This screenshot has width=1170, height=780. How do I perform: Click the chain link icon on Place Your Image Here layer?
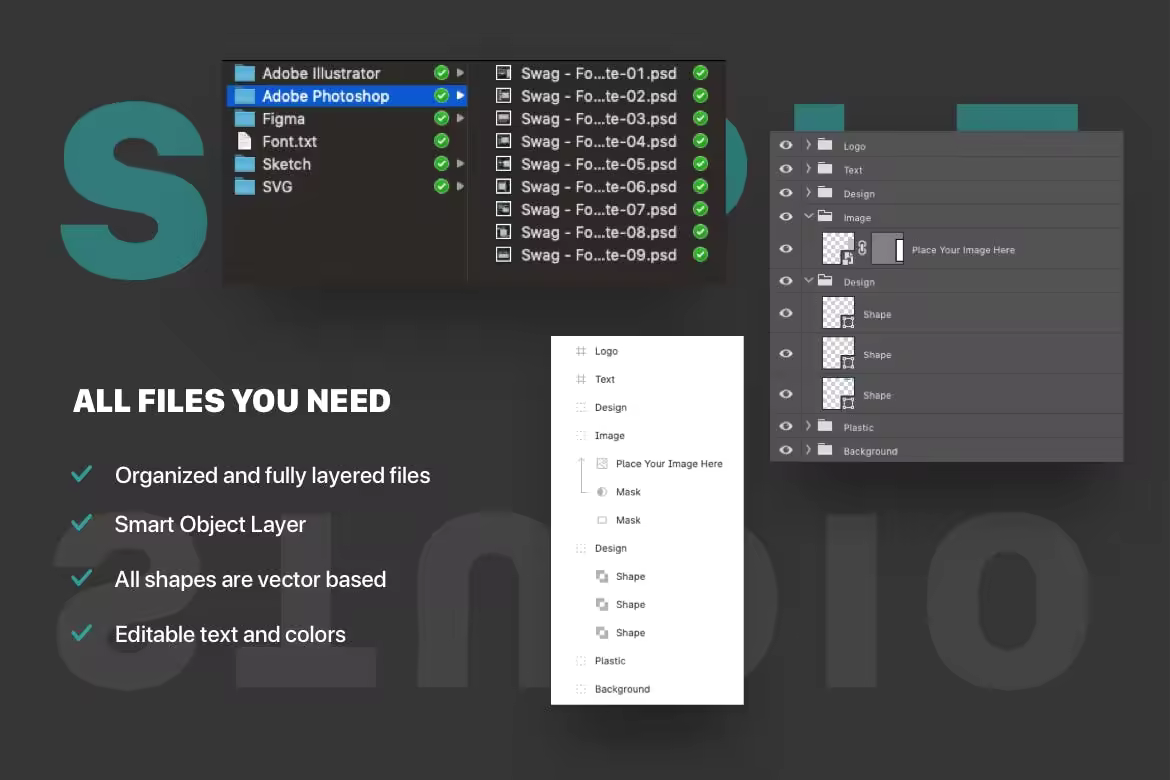(x=863, y=249)
